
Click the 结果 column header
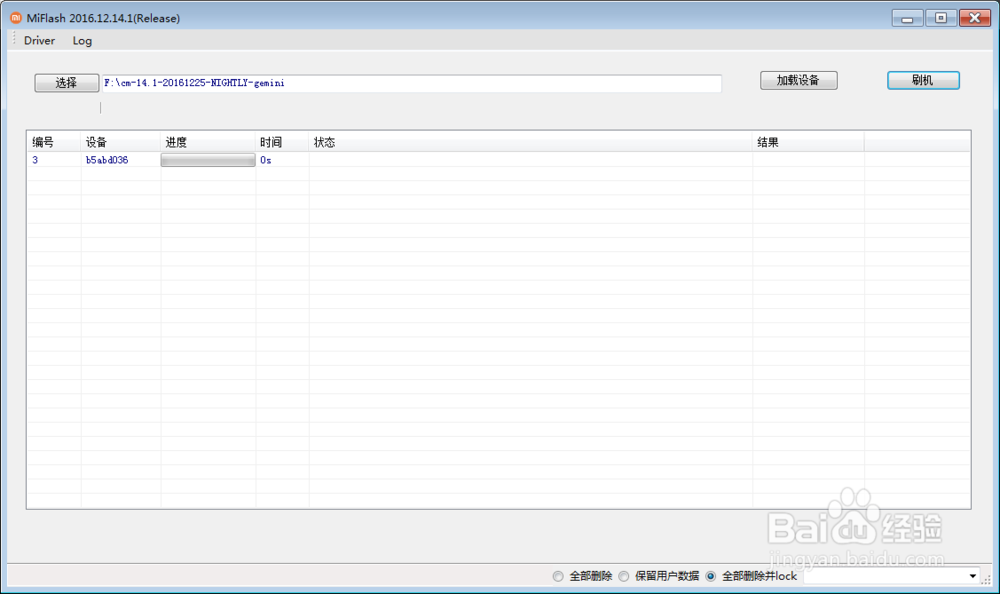tap(808, 142)
